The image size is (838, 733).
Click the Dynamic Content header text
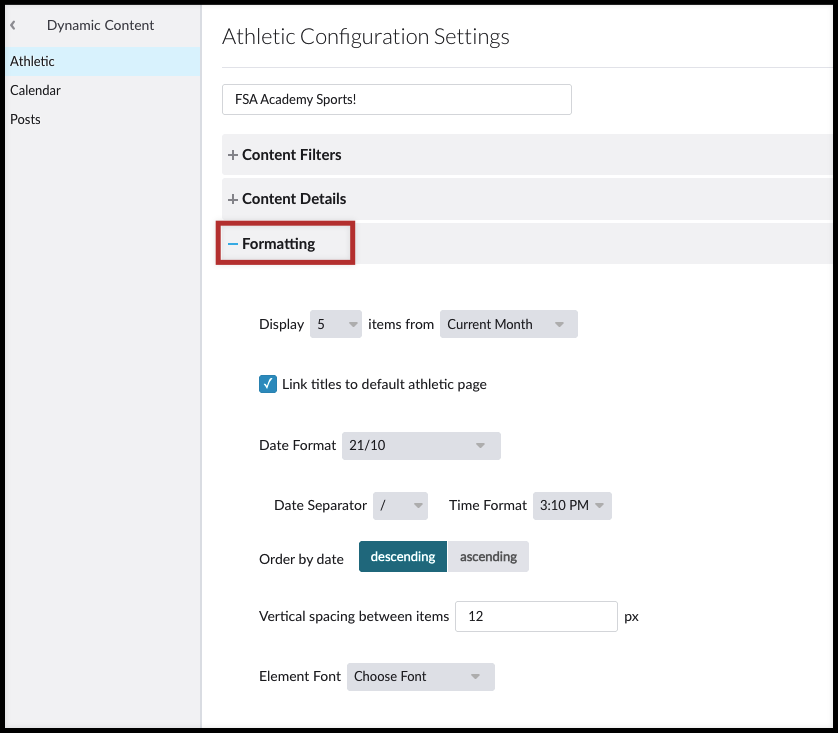tap(100, 25)
